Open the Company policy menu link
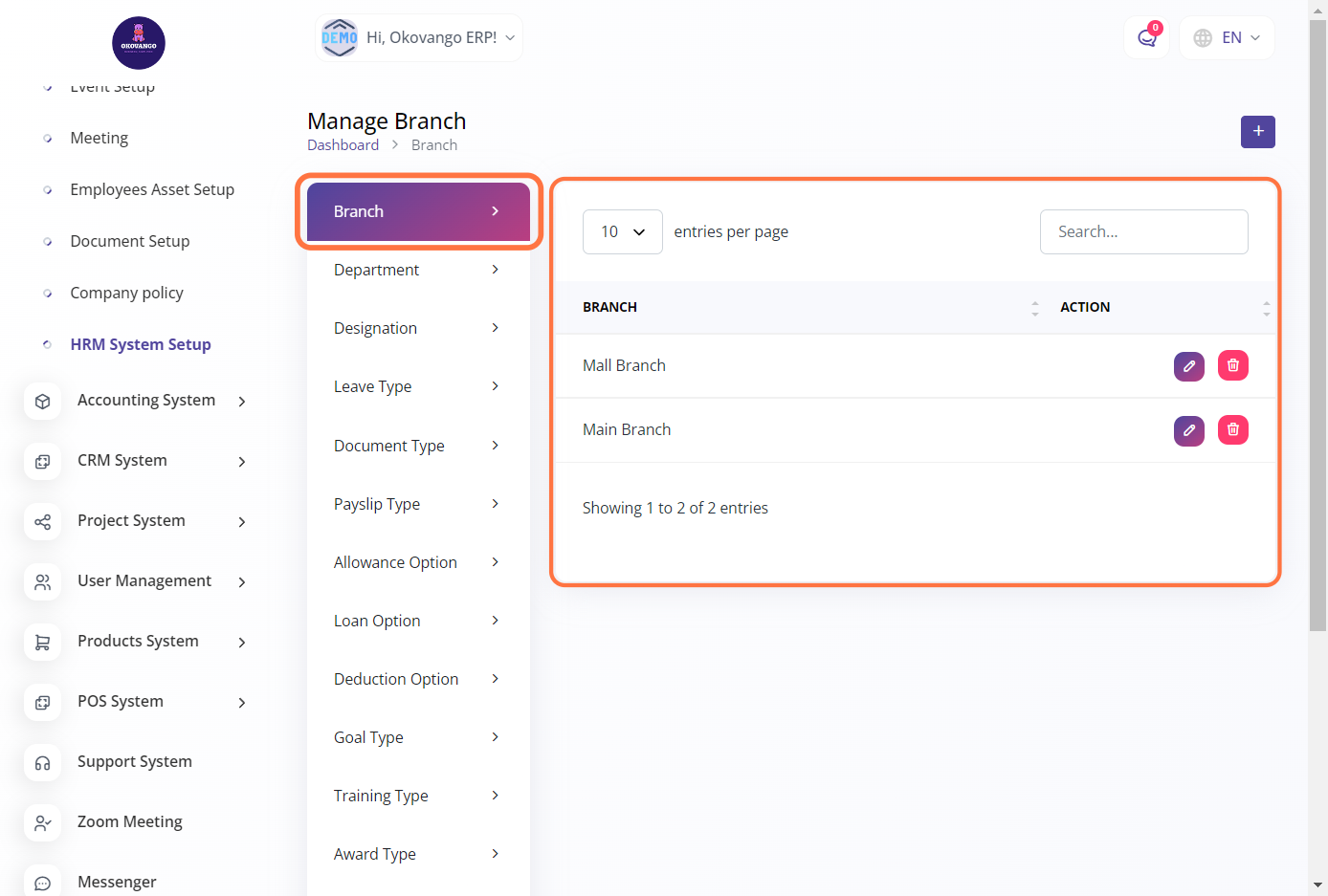Image resolution: width=1328 pixels, height=896 pixels. coord(126,294)
